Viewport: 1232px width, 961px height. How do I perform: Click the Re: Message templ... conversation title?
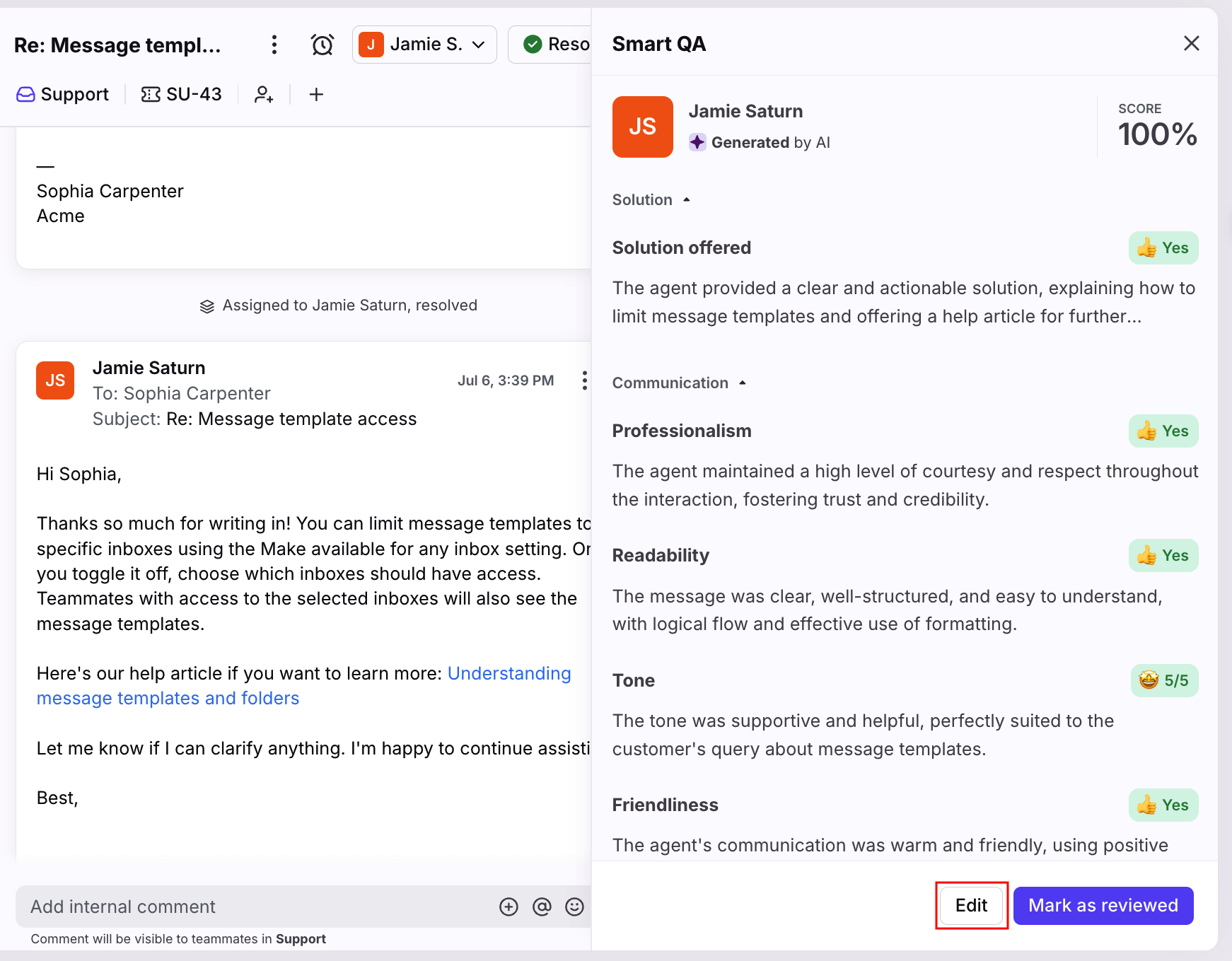click(117, 45)
